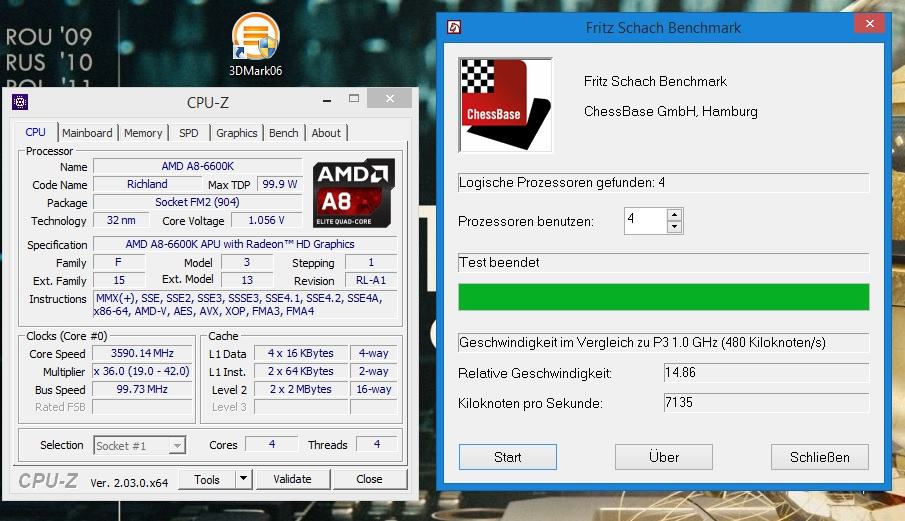Close the CPU-Z window with X

(390, 99)
